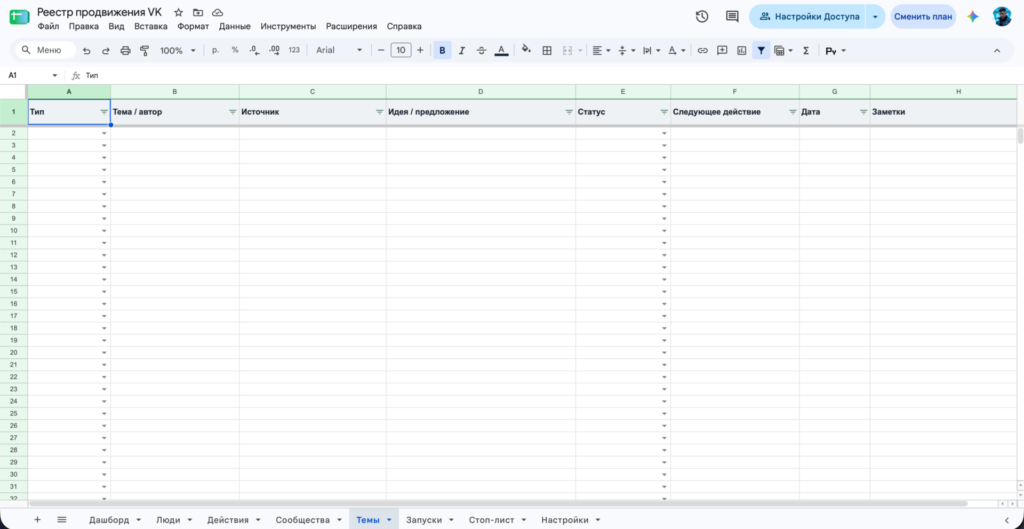Open the filter on the Статус column

click(664, 112)
